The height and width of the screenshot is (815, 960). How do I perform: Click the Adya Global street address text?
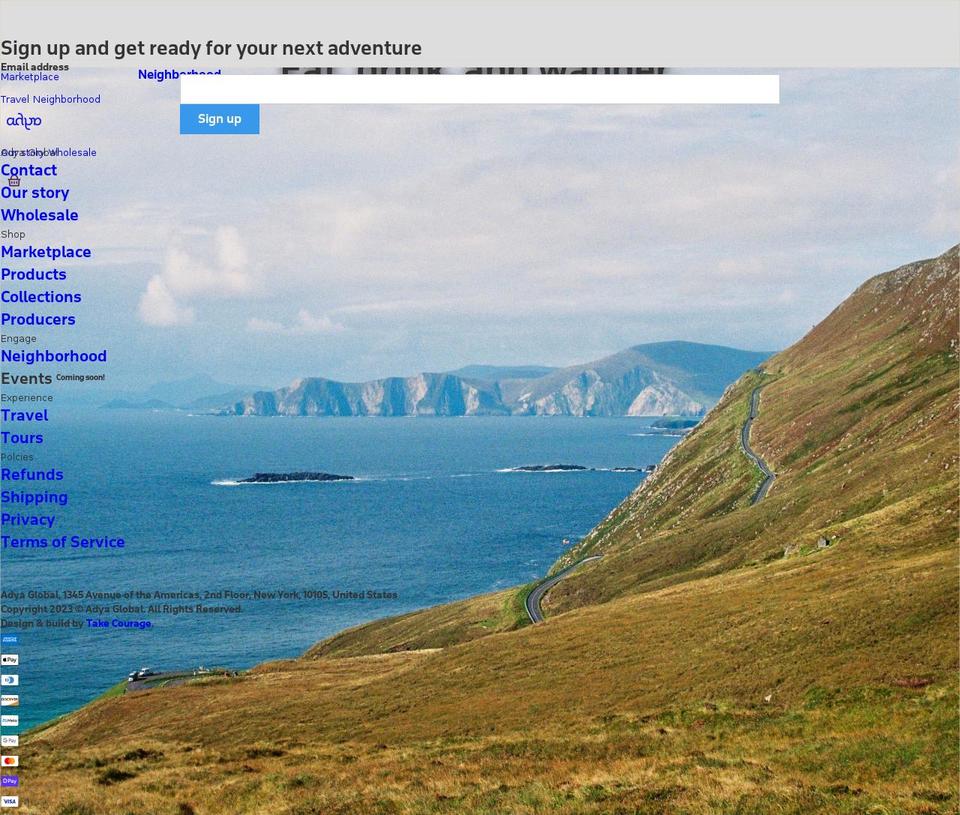(199, 595)
